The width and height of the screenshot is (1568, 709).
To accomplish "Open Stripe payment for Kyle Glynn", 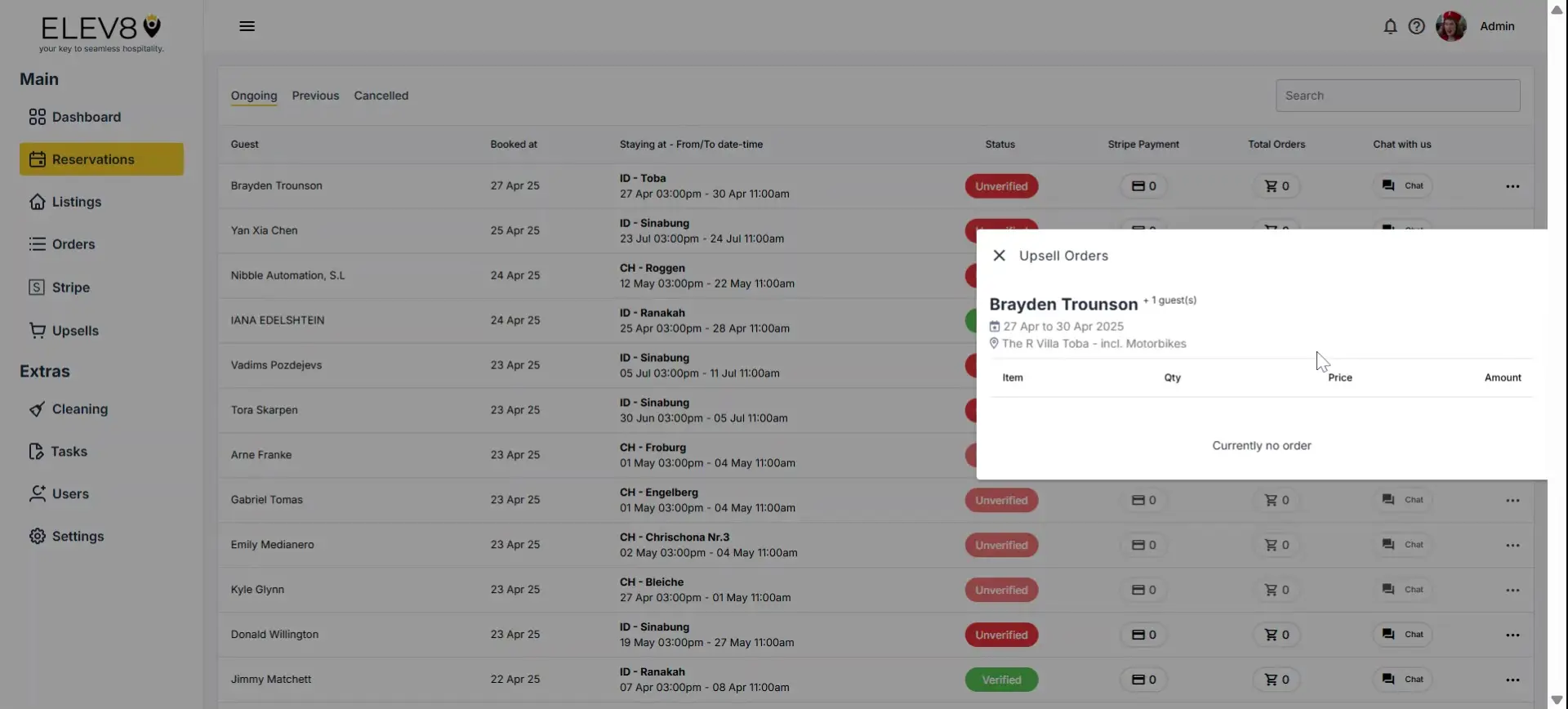I will coord(1143,590).
